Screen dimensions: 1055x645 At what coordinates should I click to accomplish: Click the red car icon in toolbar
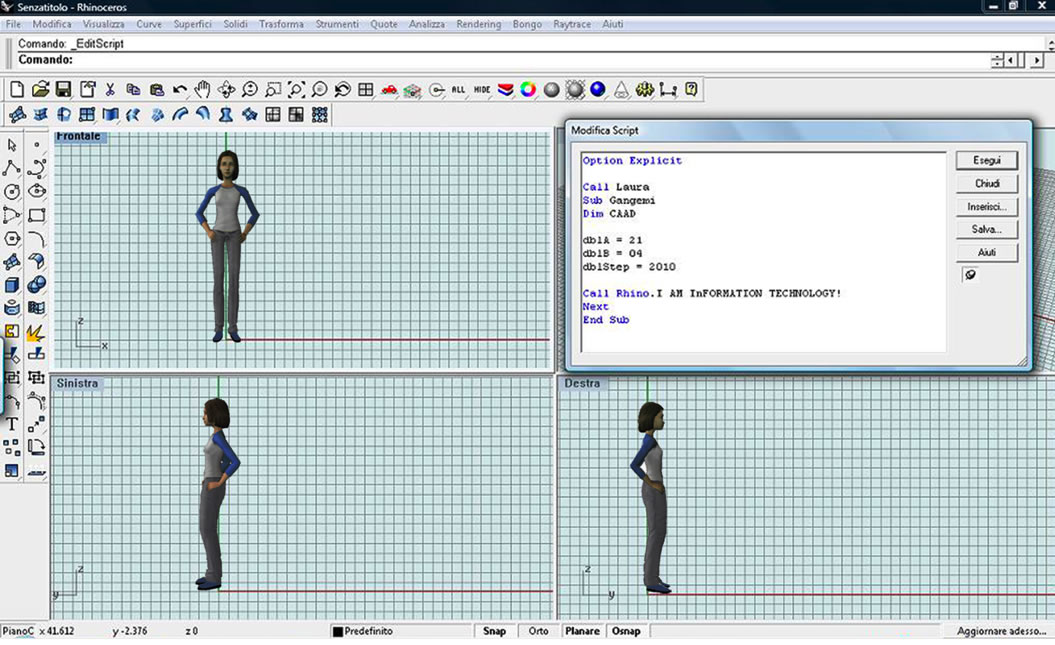(390, 90)
